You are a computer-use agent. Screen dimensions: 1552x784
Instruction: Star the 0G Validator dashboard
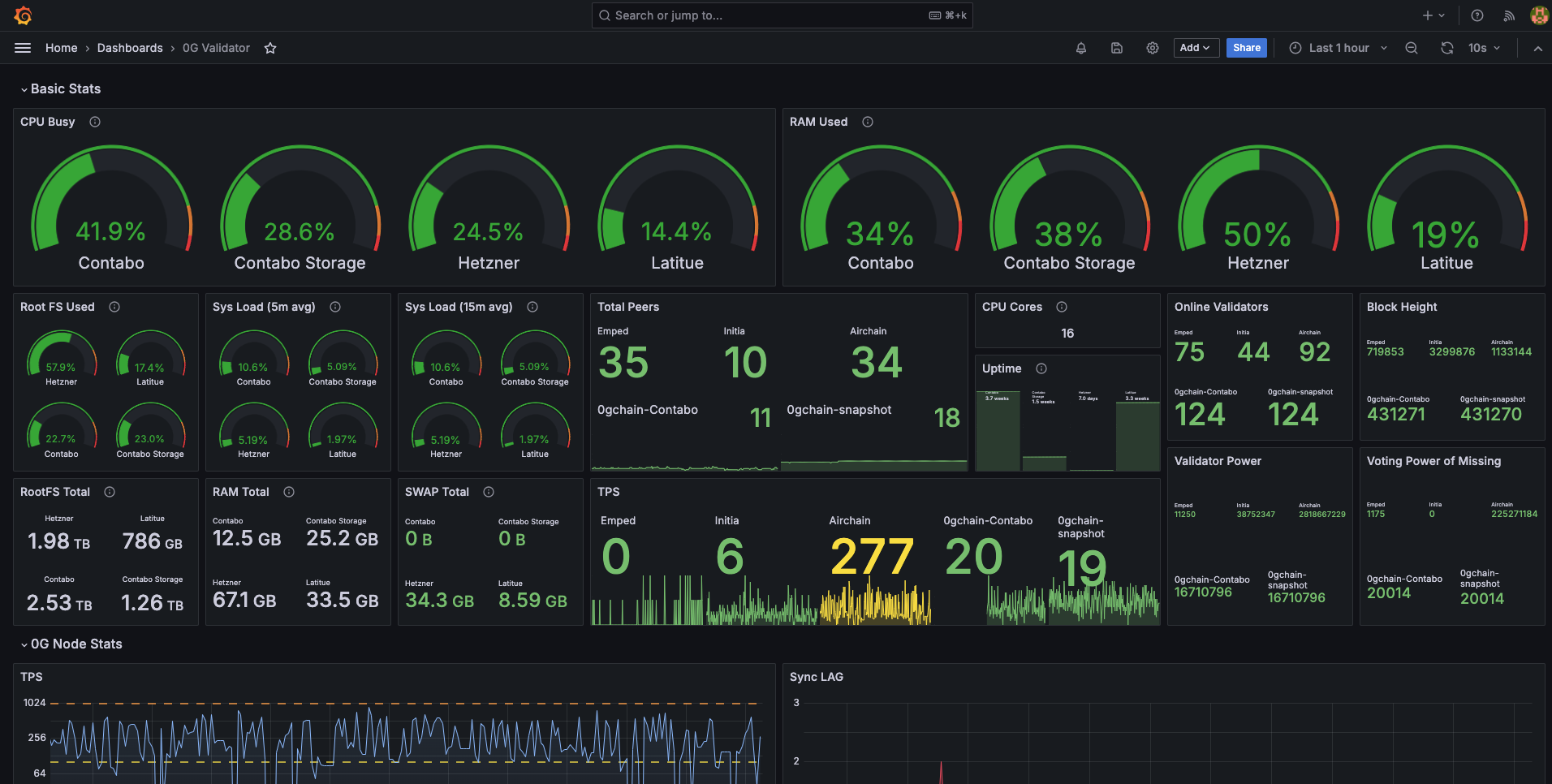click(x=270, y=49)
